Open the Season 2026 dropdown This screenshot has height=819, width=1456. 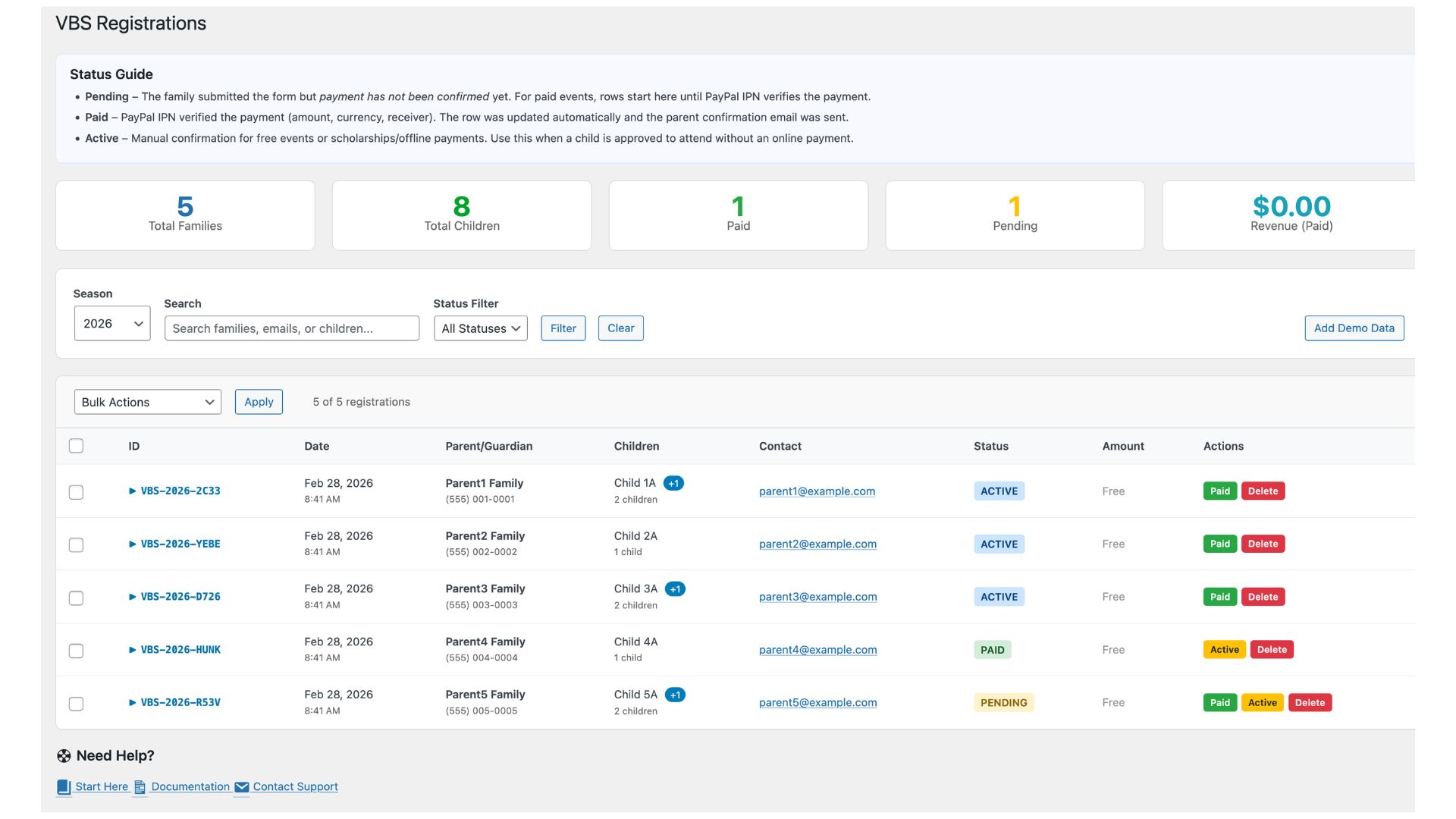click(112, 324)
